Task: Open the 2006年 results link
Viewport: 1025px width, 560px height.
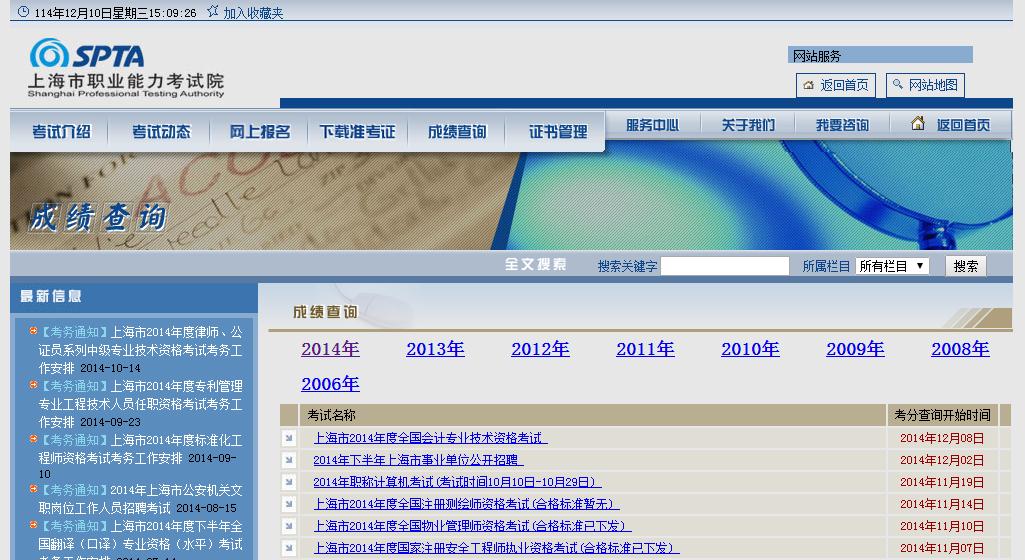Action: tap(330, 384)
